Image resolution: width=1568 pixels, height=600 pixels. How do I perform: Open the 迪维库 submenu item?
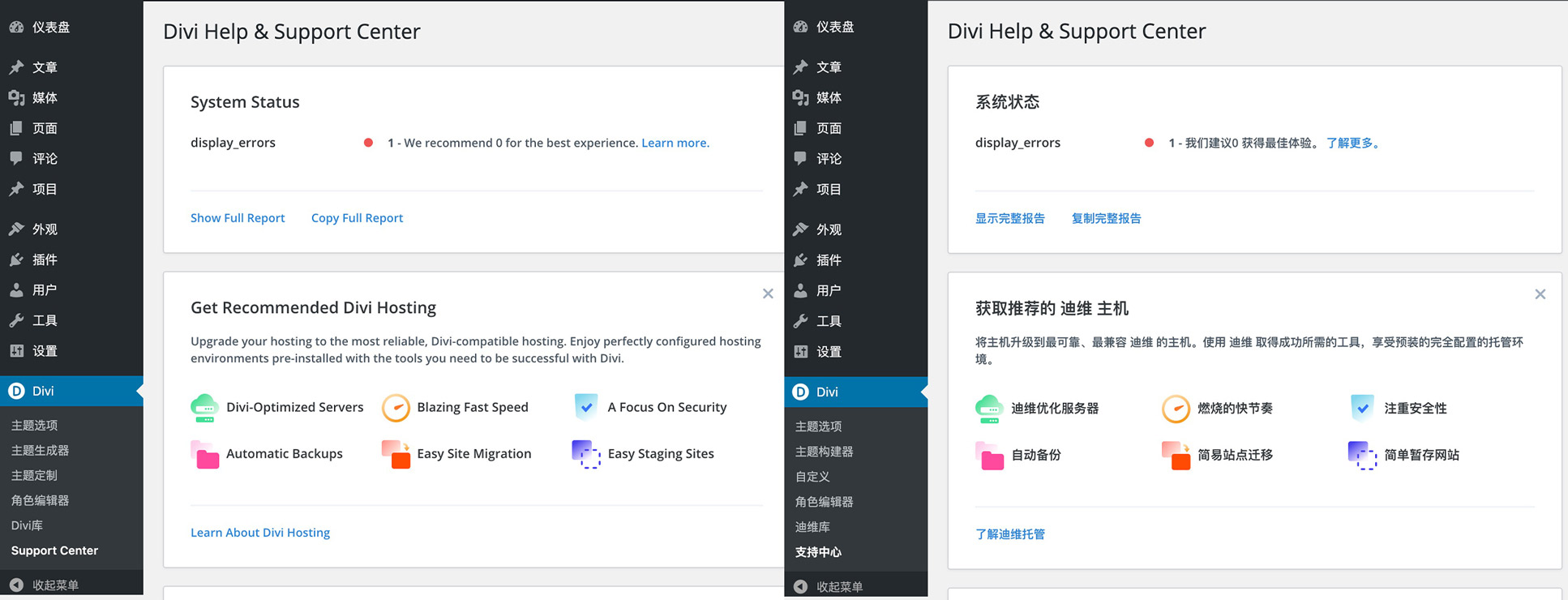click(812, 527)
